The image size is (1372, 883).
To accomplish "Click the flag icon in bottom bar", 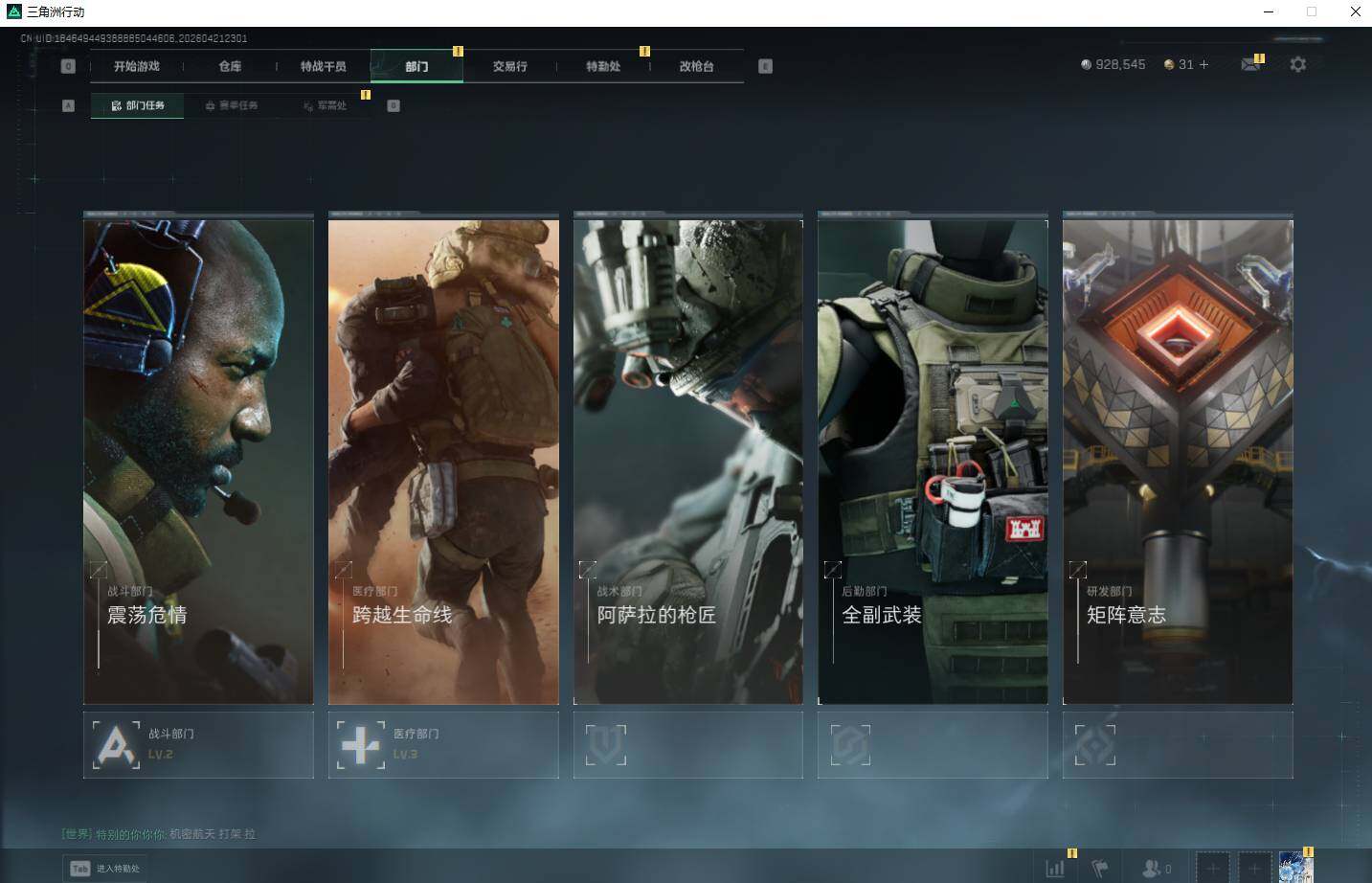I will click(1101, 868).
